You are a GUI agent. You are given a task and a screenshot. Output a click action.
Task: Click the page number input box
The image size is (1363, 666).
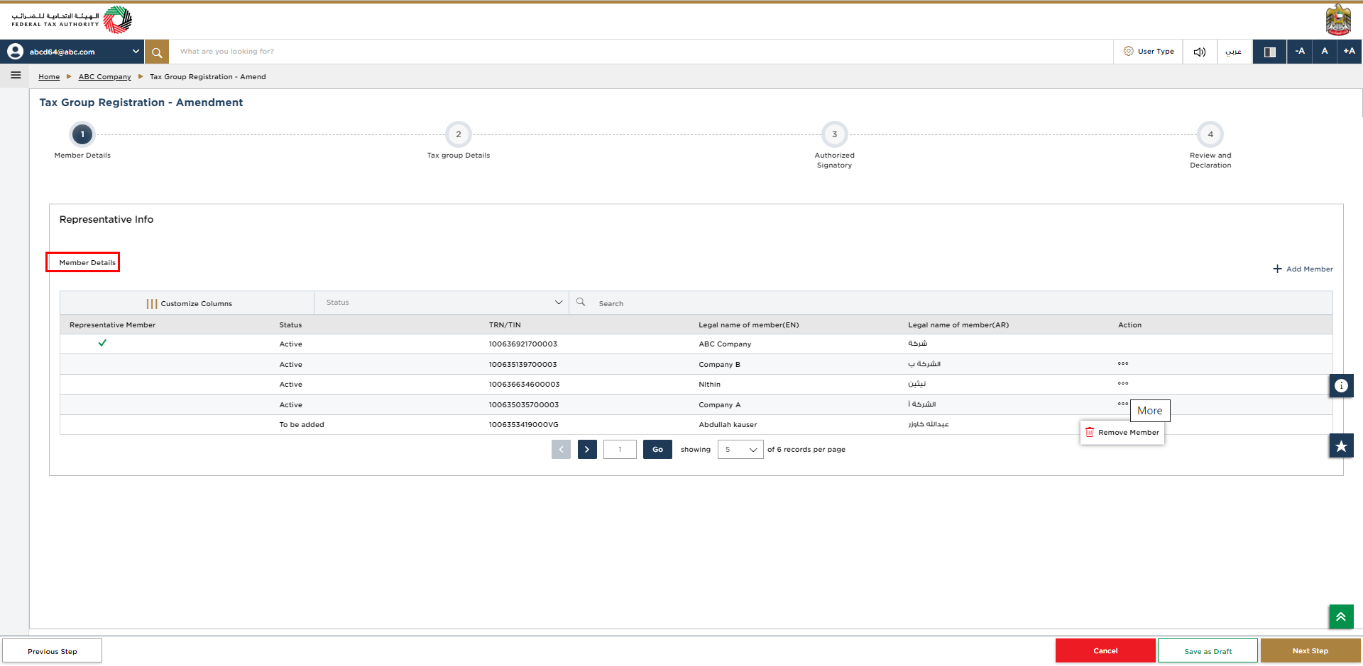click(x=620, y=450)
